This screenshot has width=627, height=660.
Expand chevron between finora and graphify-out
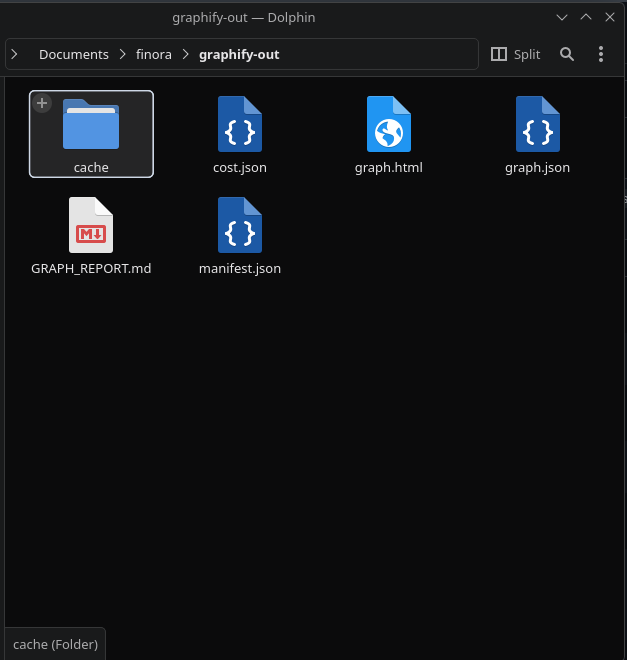coord(186,54)
